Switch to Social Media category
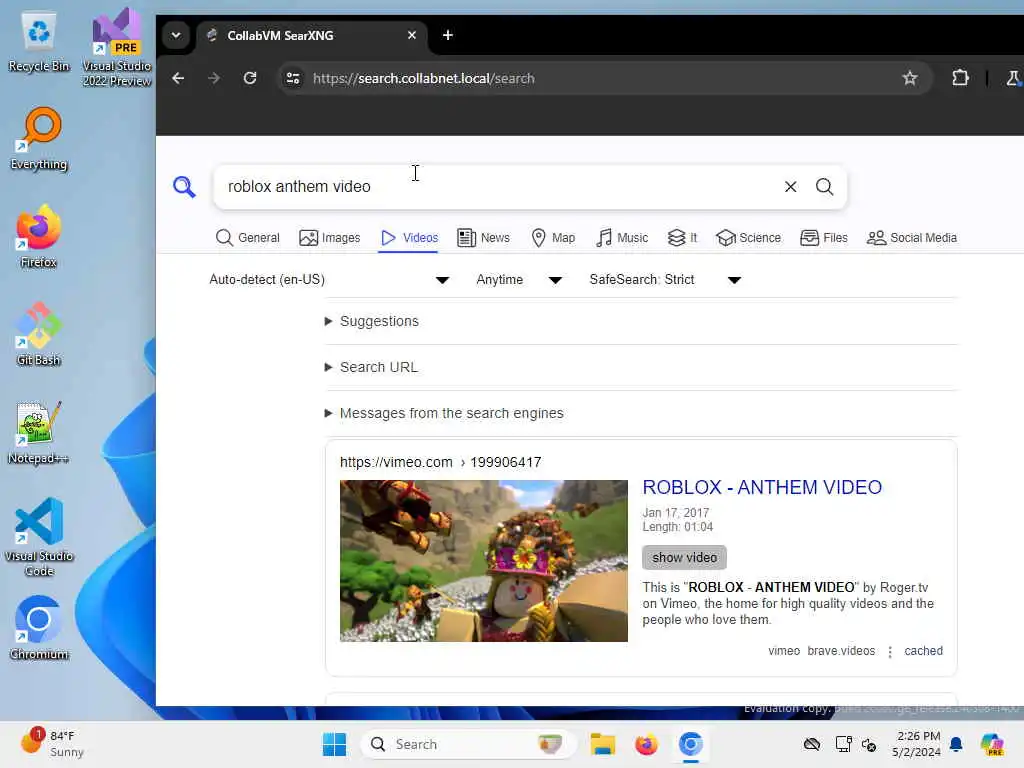This screenshot has height=768, width=1024. coord(912,238)
